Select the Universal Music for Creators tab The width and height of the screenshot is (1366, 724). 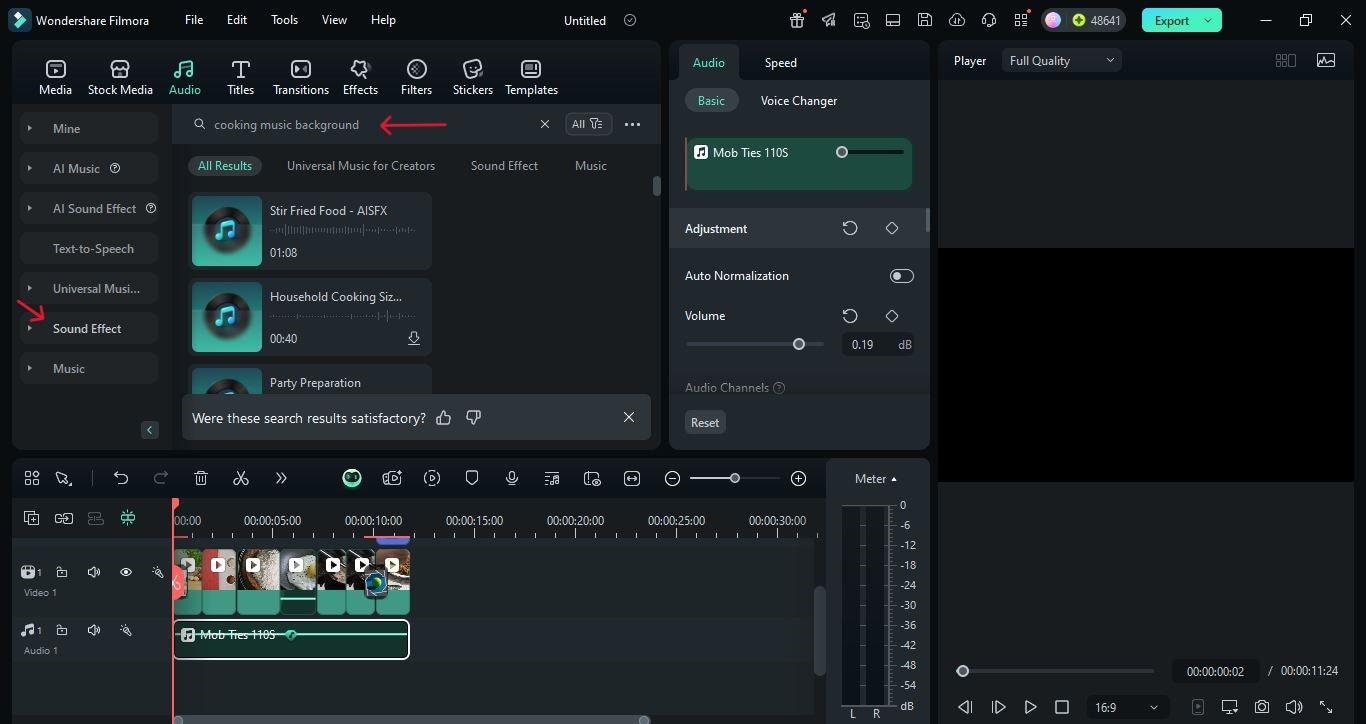click(x=361, y=166)
